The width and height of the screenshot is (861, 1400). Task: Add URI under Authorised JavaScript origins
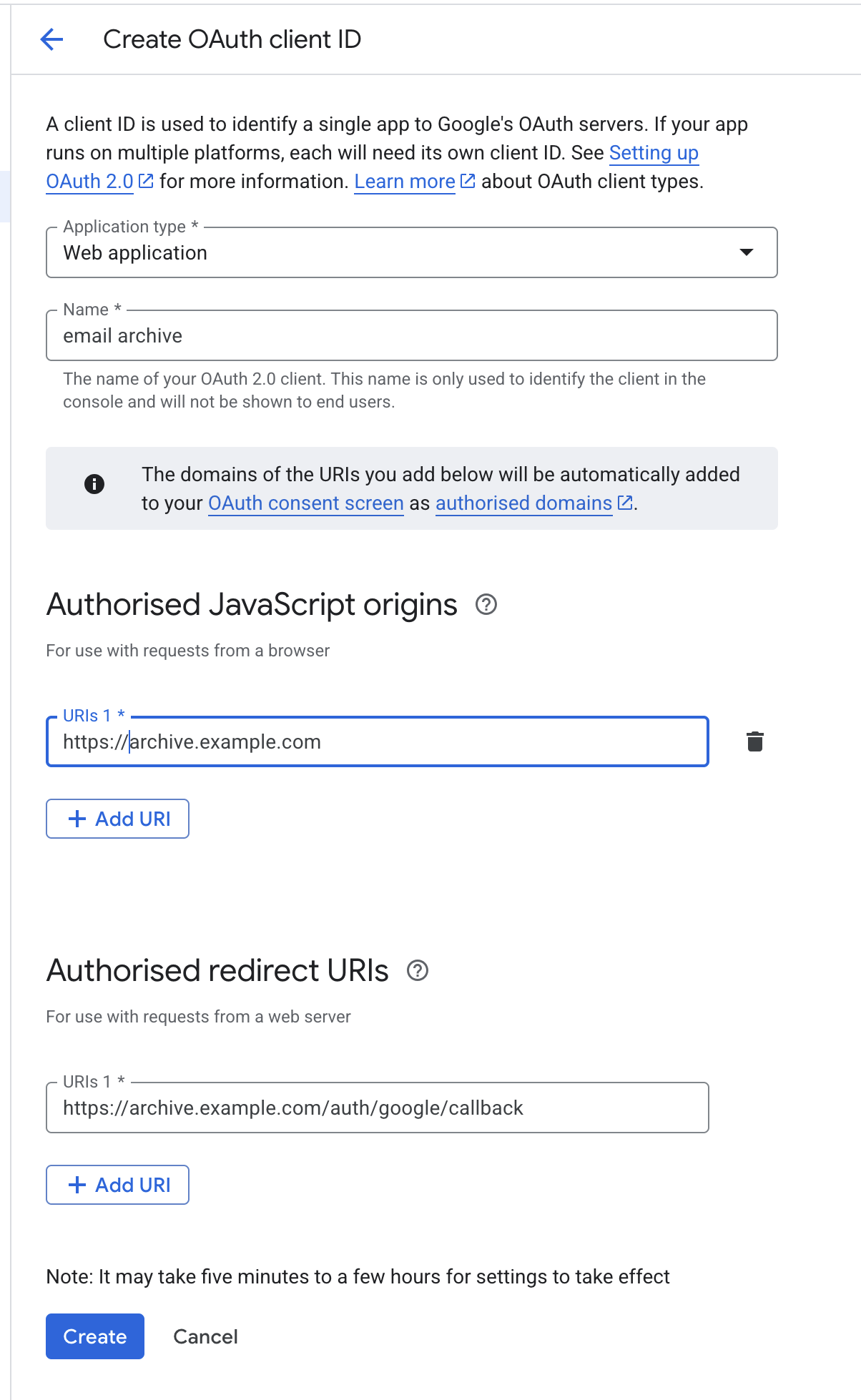(x=118, y=819)
